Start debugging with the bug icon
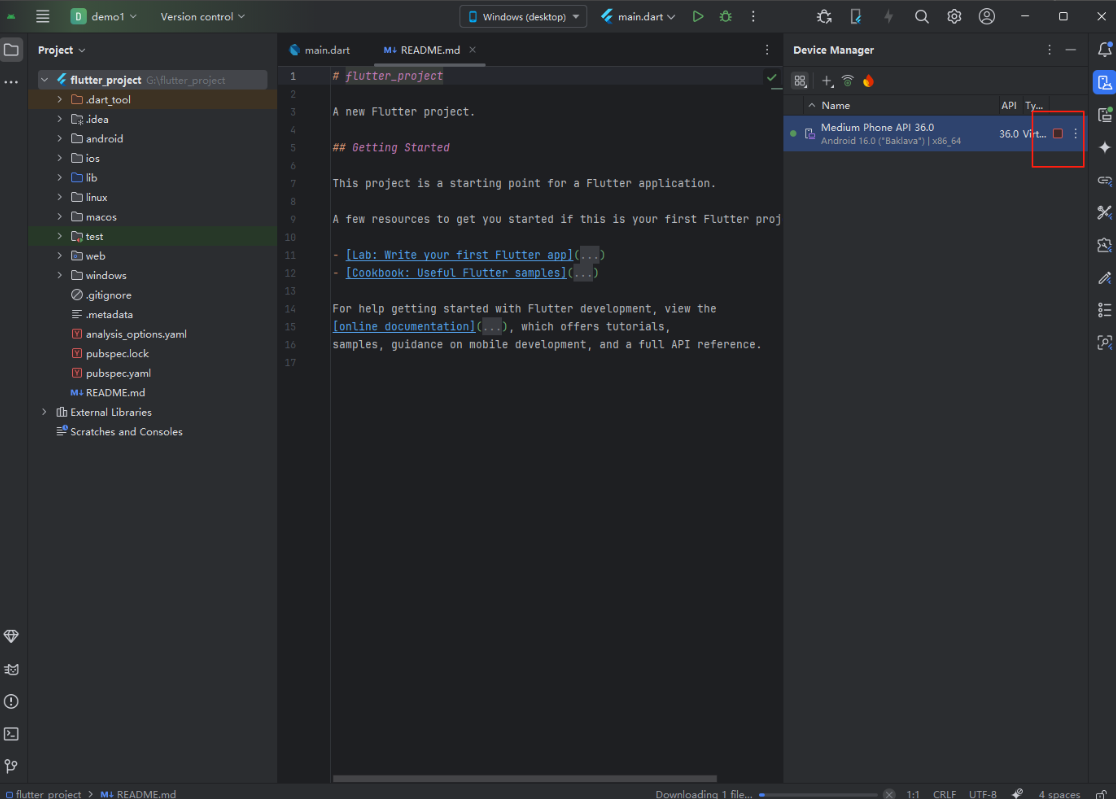Screen dimensions: 1116x799 (x=725, y=16)
